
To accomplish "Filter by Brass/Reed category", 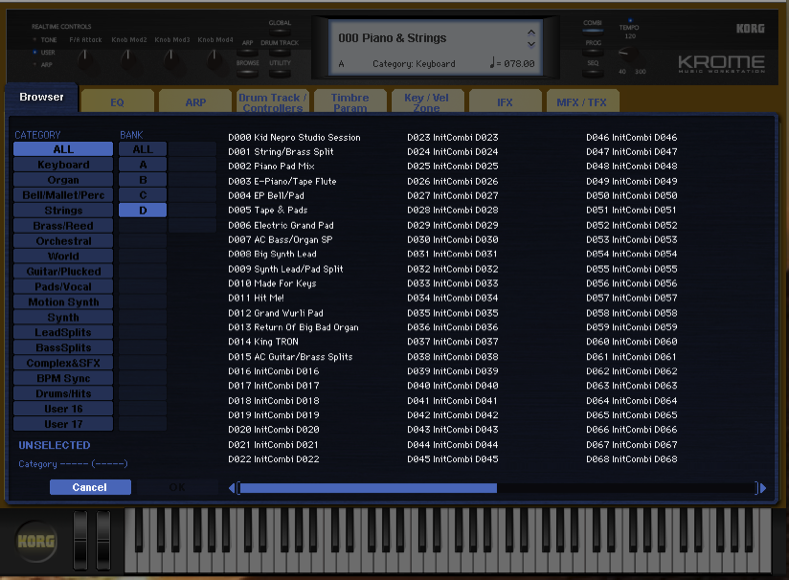I will coord(63,225).
